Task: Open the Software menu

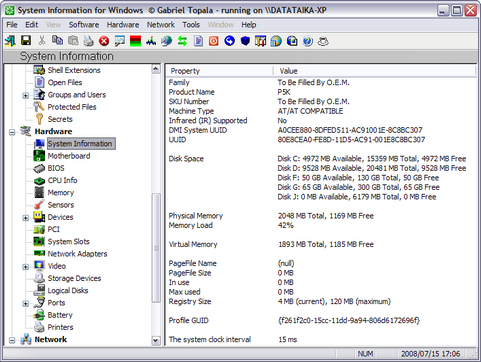Action: pos(84,25)
